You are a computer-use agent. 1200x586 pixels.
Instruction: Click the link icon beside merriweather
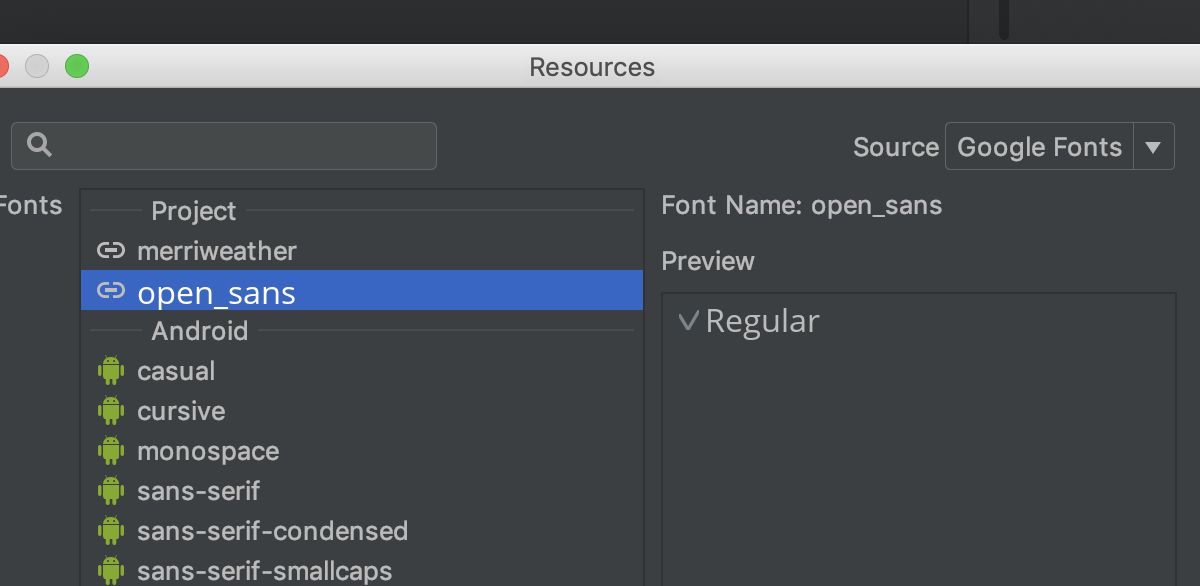point(111,250)
